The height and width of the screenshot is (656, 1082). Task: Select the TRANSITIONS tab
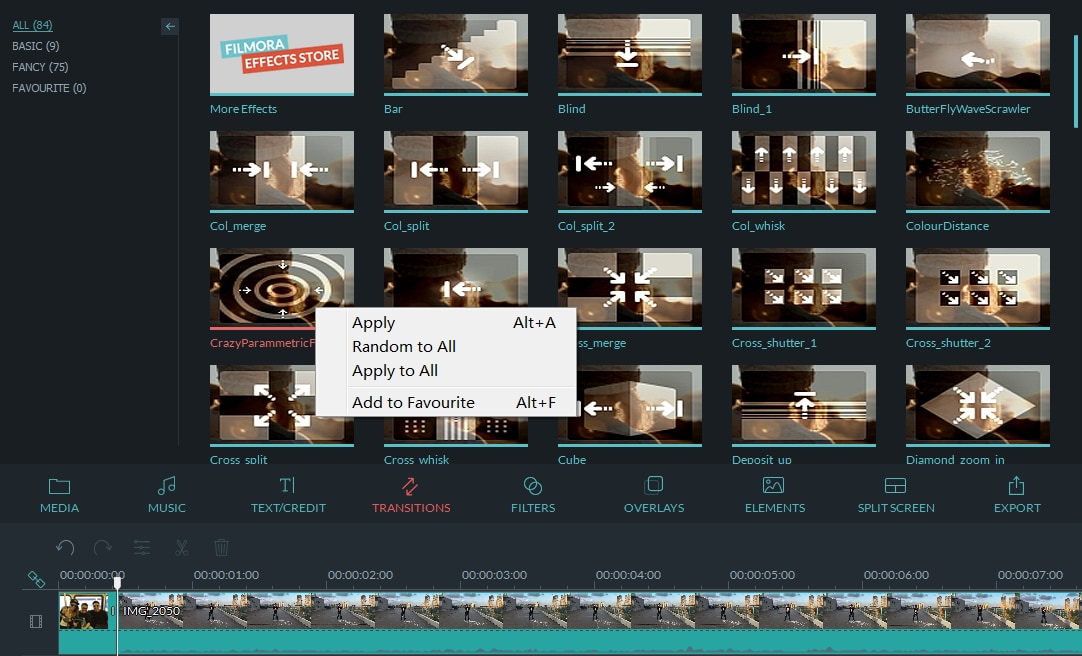pos(411,495)
